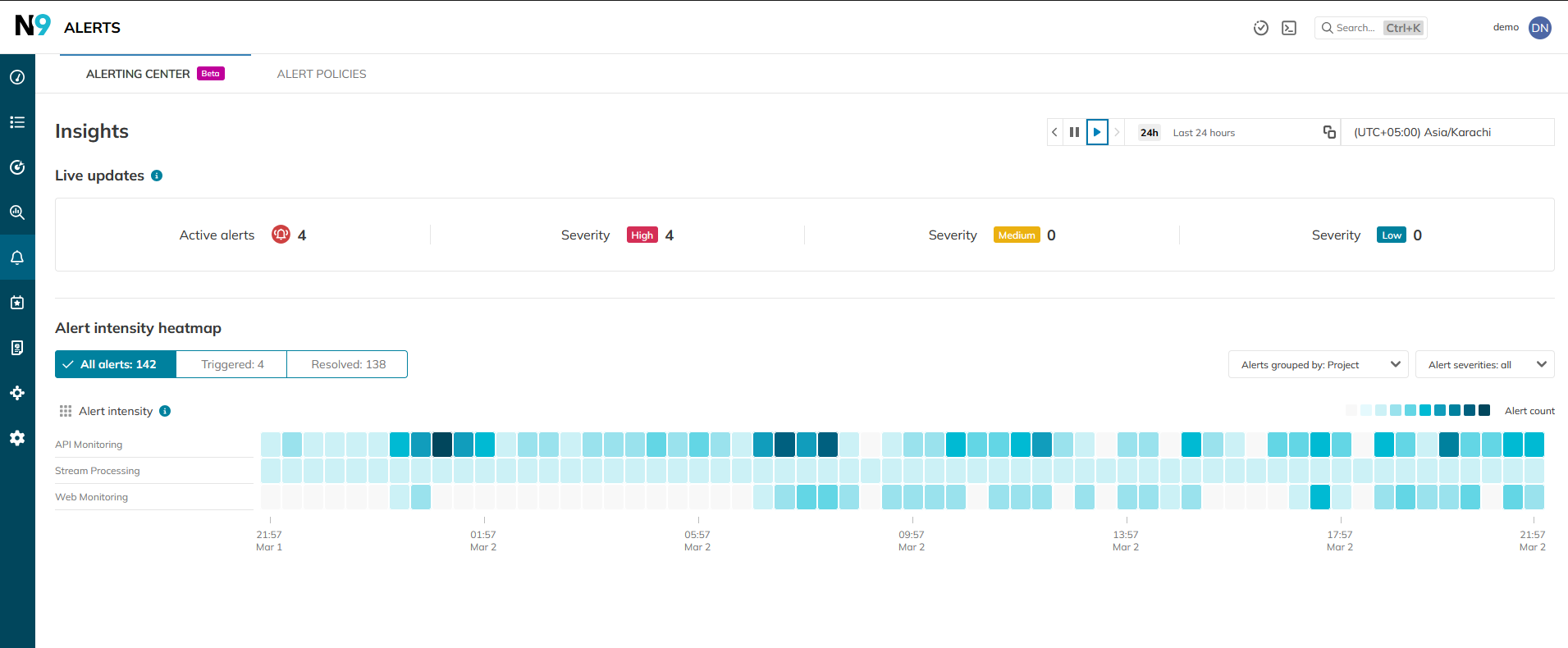The image size is (1568, 648).
Task: Select the All alerts: 142 filter
Action: coord(116,364)
